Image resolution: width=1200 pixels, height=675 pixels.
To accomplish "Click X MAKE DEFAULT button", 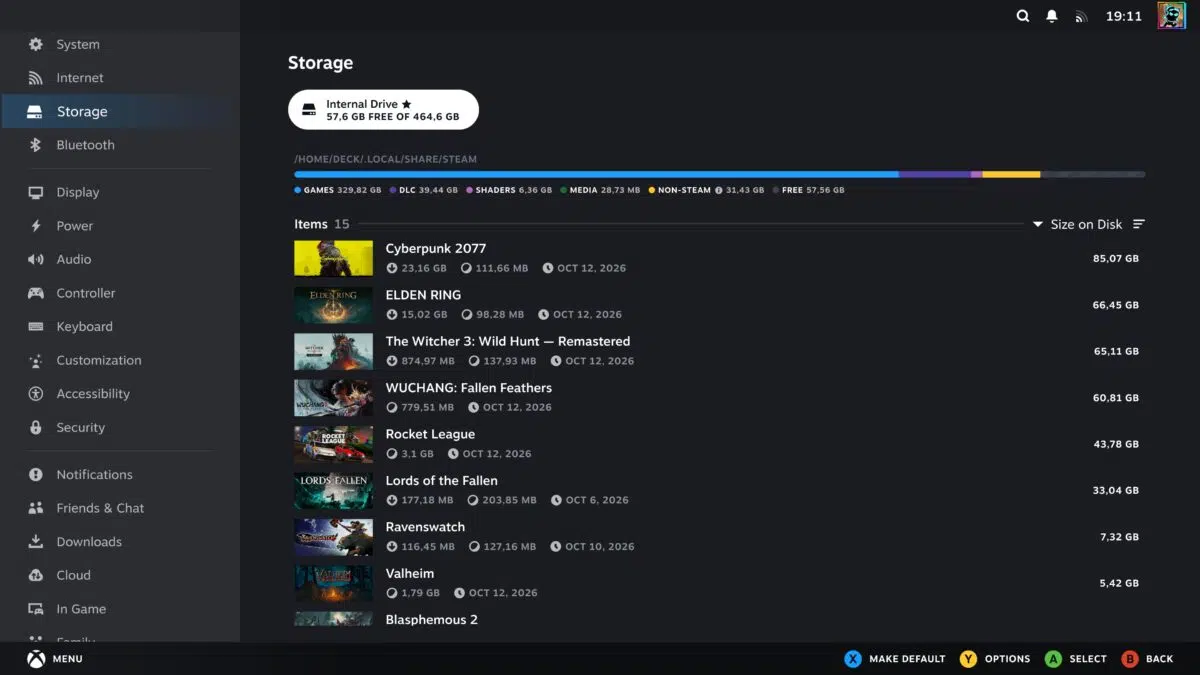I will click(x=895, y=659).
